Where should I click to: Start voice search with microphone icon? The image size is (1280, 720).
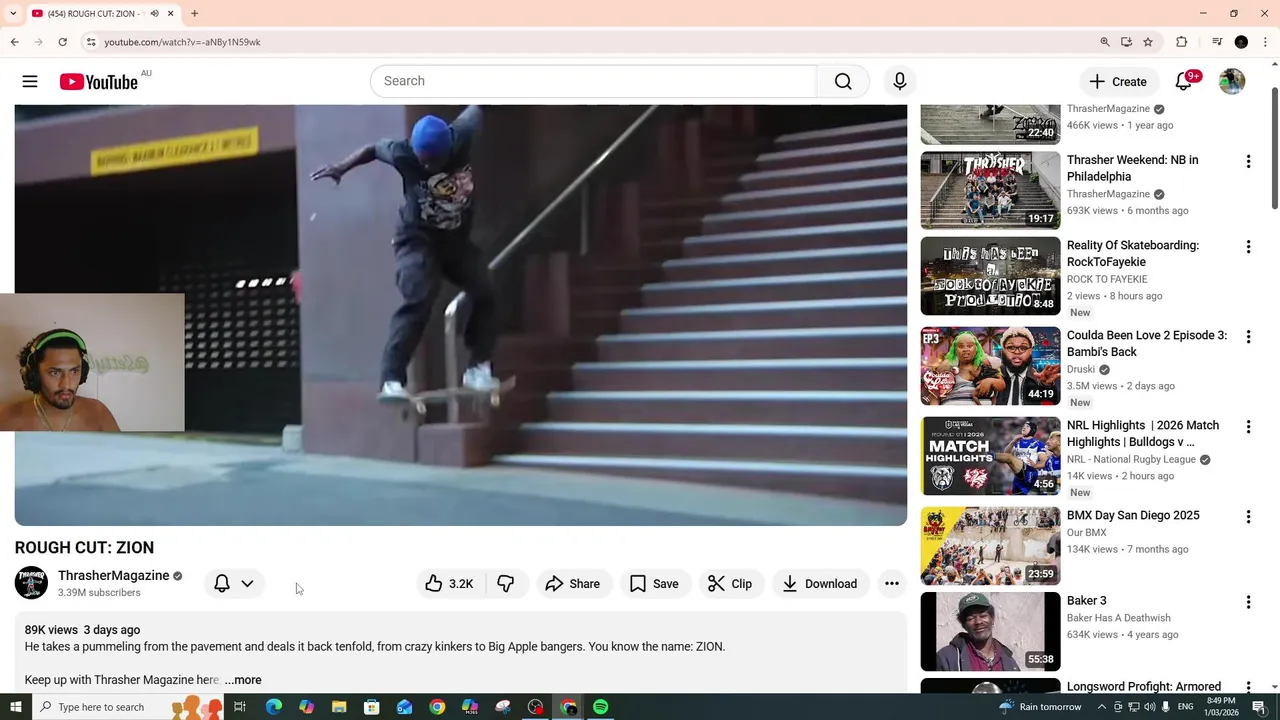(x=900, y=81)
